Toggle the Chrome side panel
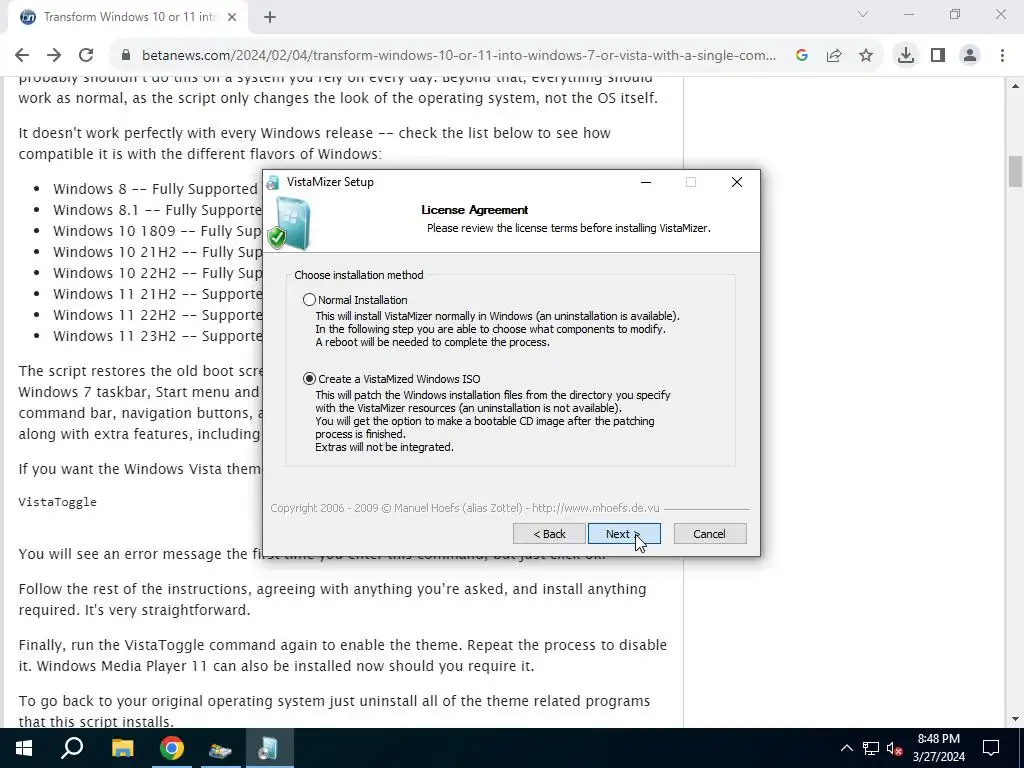The height and width of the screenshot is (768, 1024). click(938, 56)
